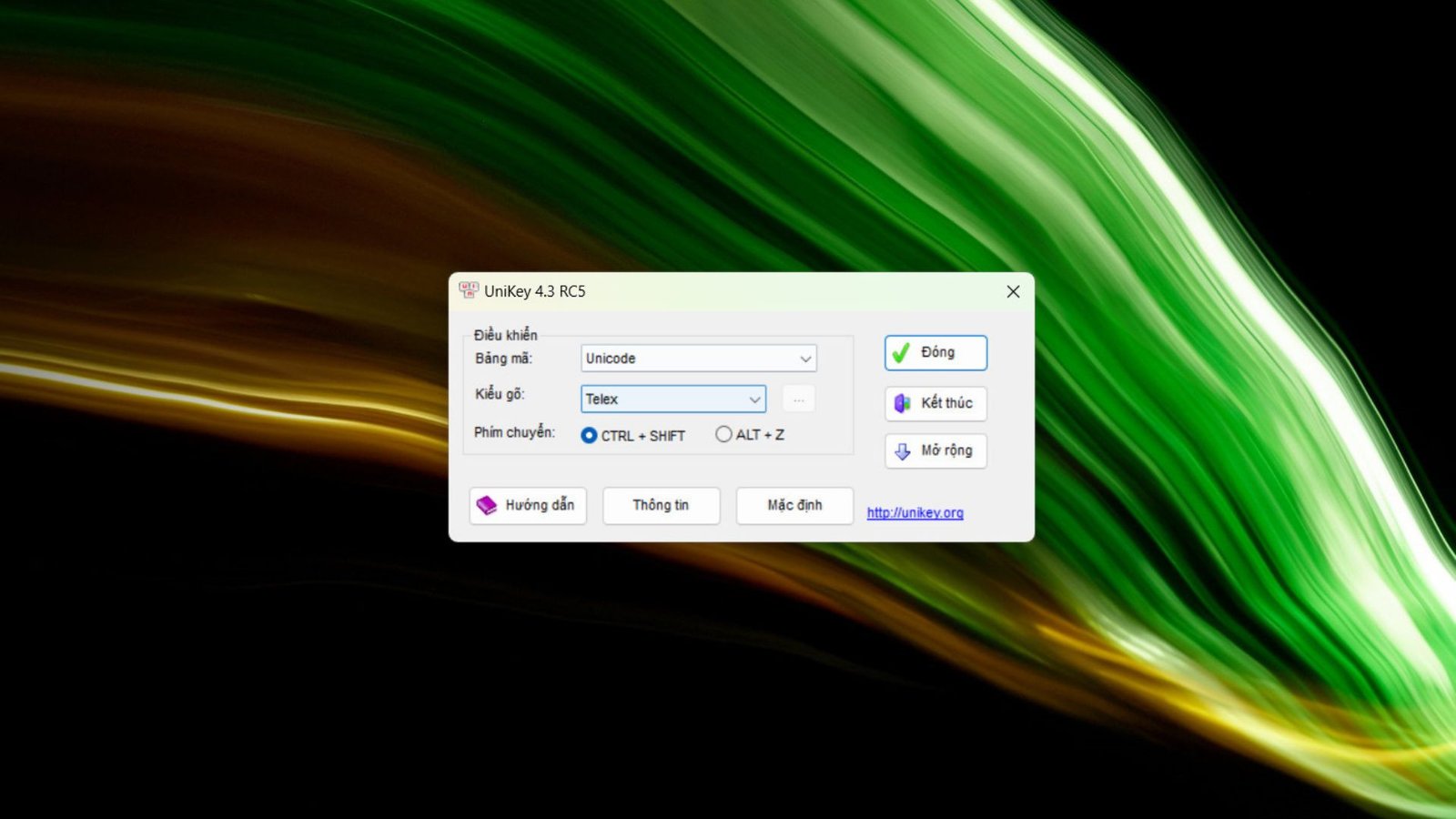Close the UniKey dialog with the X
1456x819 pixels.
click(x=1013, y=291)
